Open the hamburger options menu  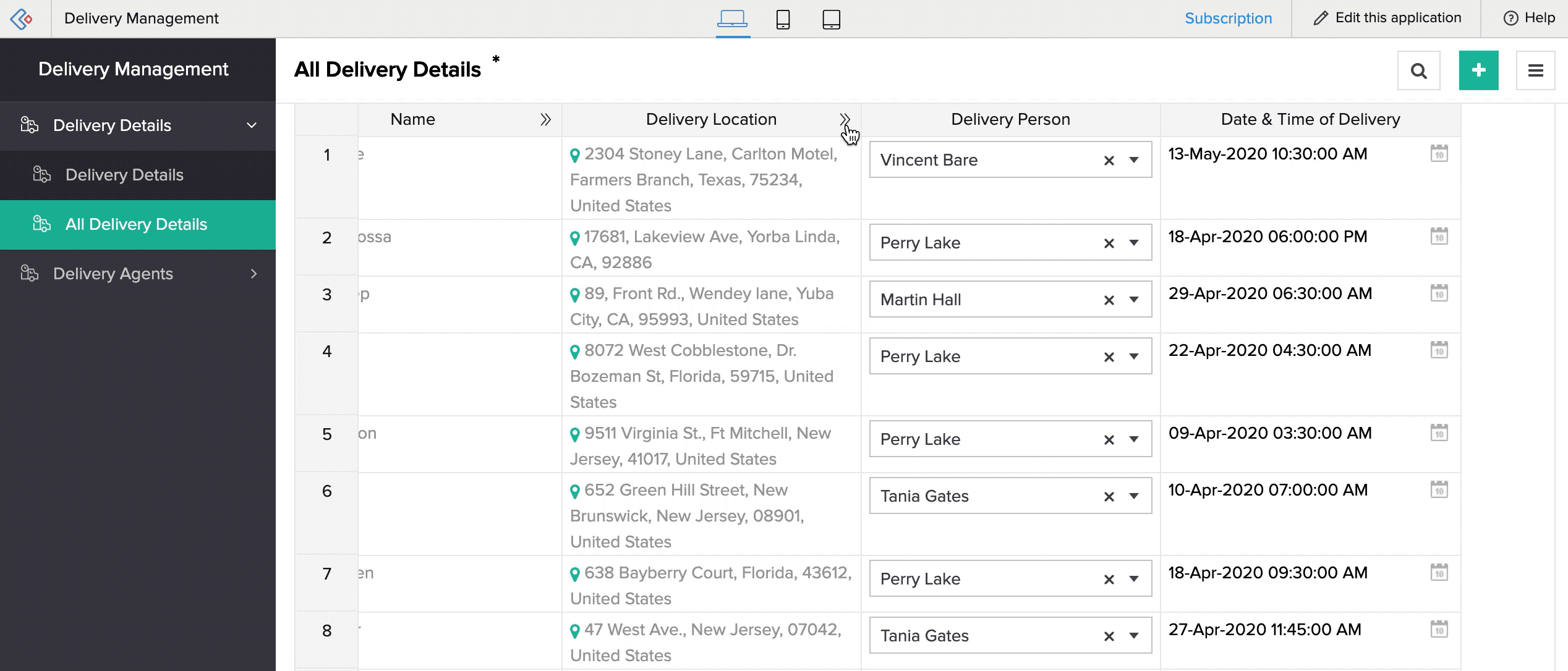point(1535,70)
